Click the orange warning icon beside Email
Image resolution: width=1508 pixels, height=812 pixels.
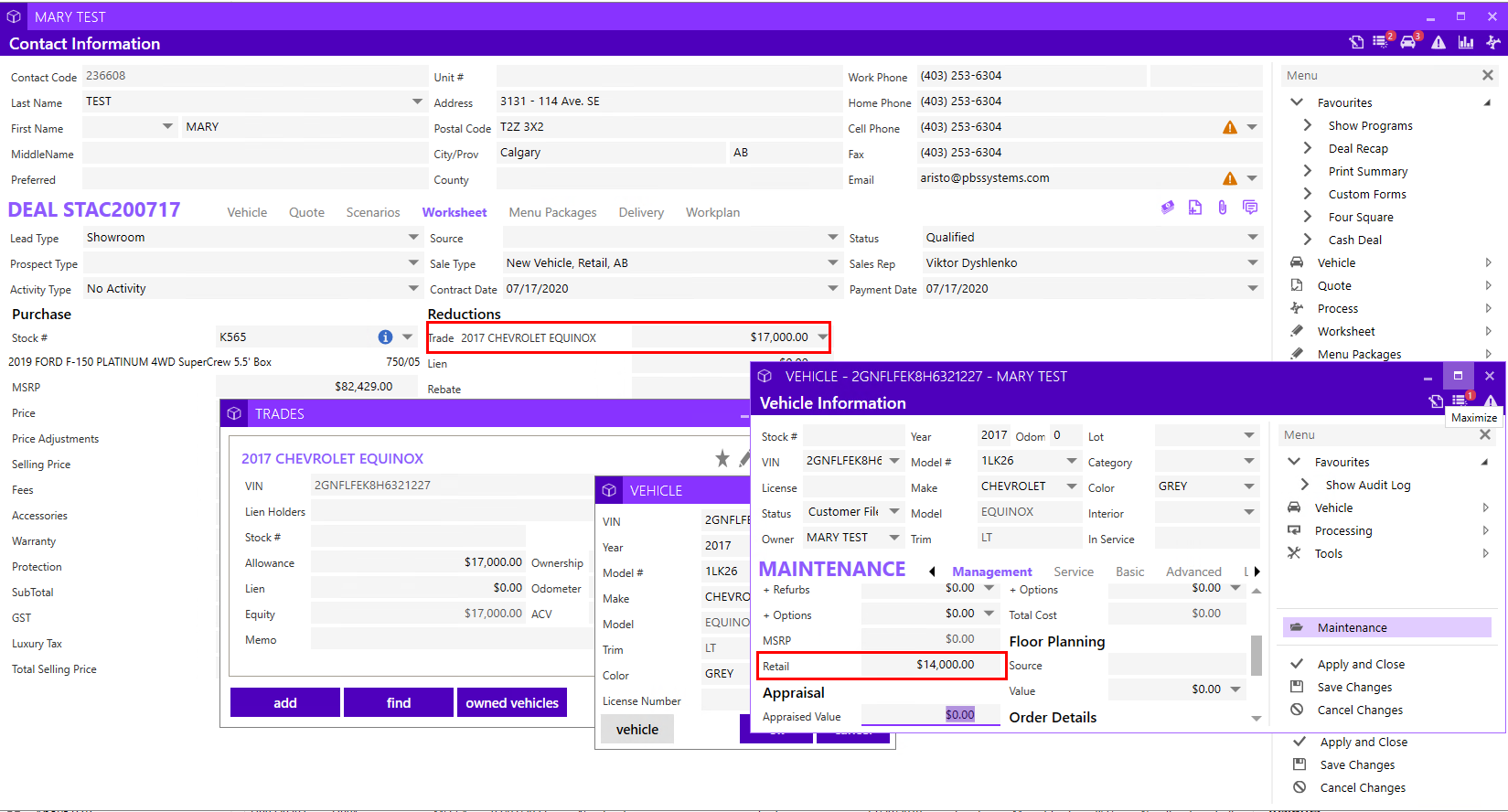1230,178
